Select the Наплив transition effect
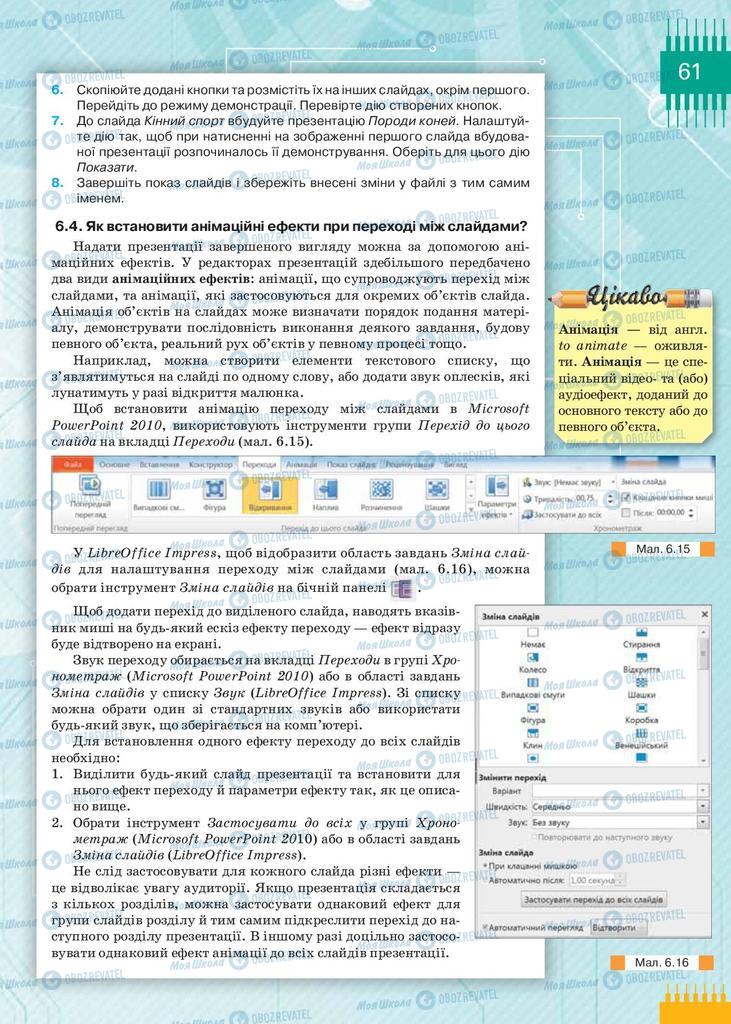Viewport: 731px width, 1024px height. tap(325, 494)
